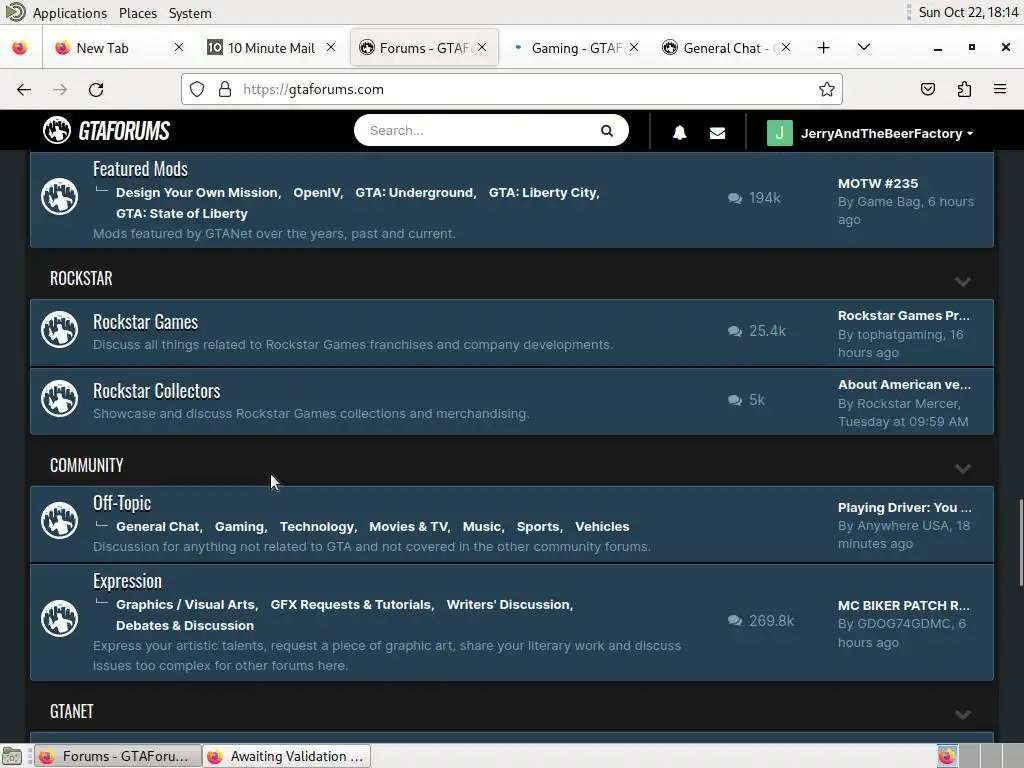Image resolution: width=1024 pixels, height=768 pixels.
Task: Click the site security padlock icon
Action: click(x=225, y=89)
